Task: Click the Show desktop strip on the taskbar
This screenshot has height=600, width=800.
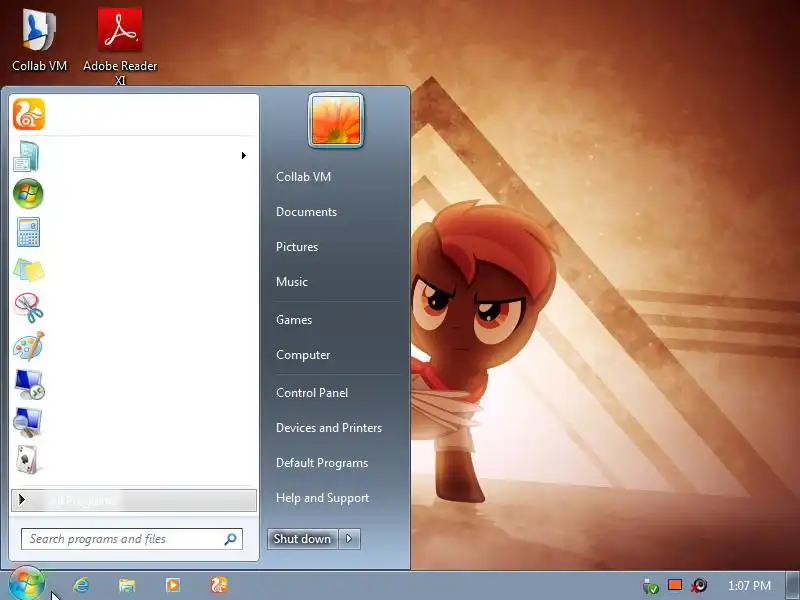Action: (793, 585)
